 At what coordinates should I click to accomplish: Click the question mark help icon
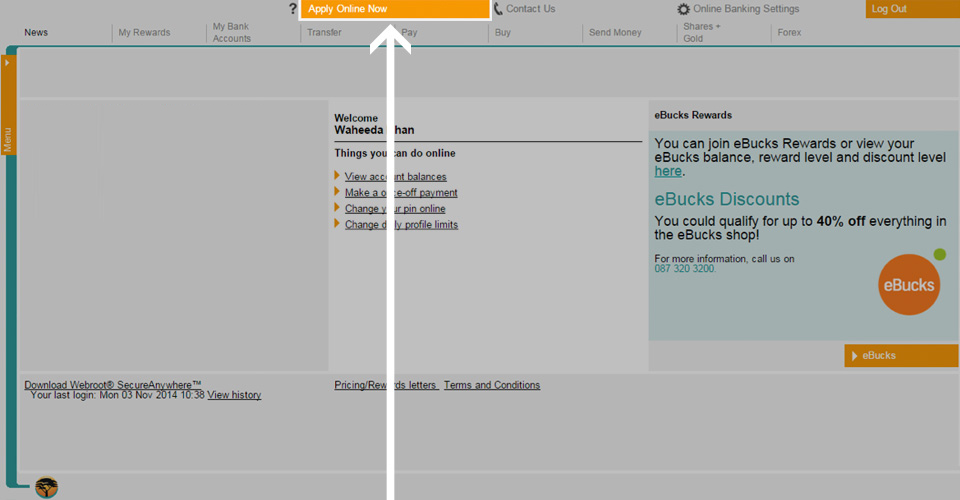pos(293,9)
